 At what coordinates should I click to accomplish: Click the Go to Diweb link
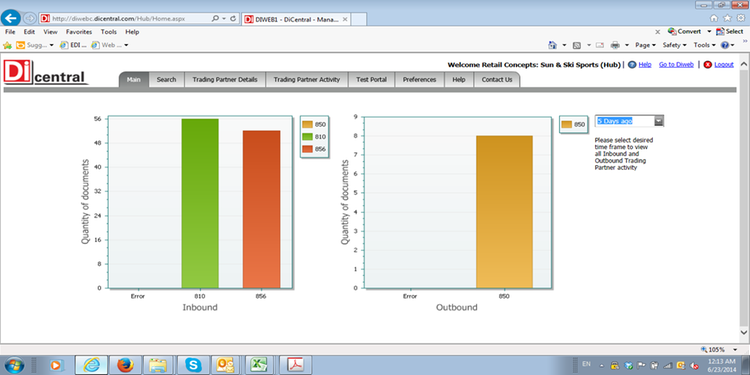click(676, 65)
